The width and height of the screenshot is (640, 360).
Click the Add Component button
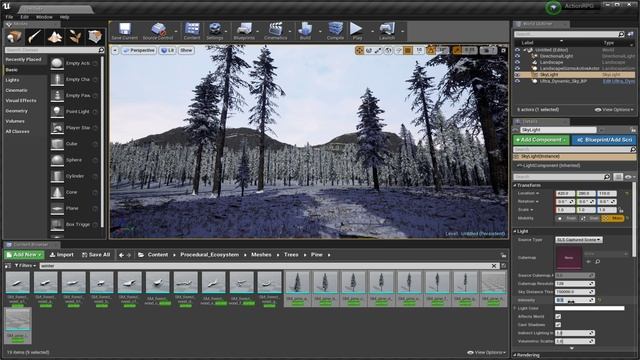coord(541,140)
